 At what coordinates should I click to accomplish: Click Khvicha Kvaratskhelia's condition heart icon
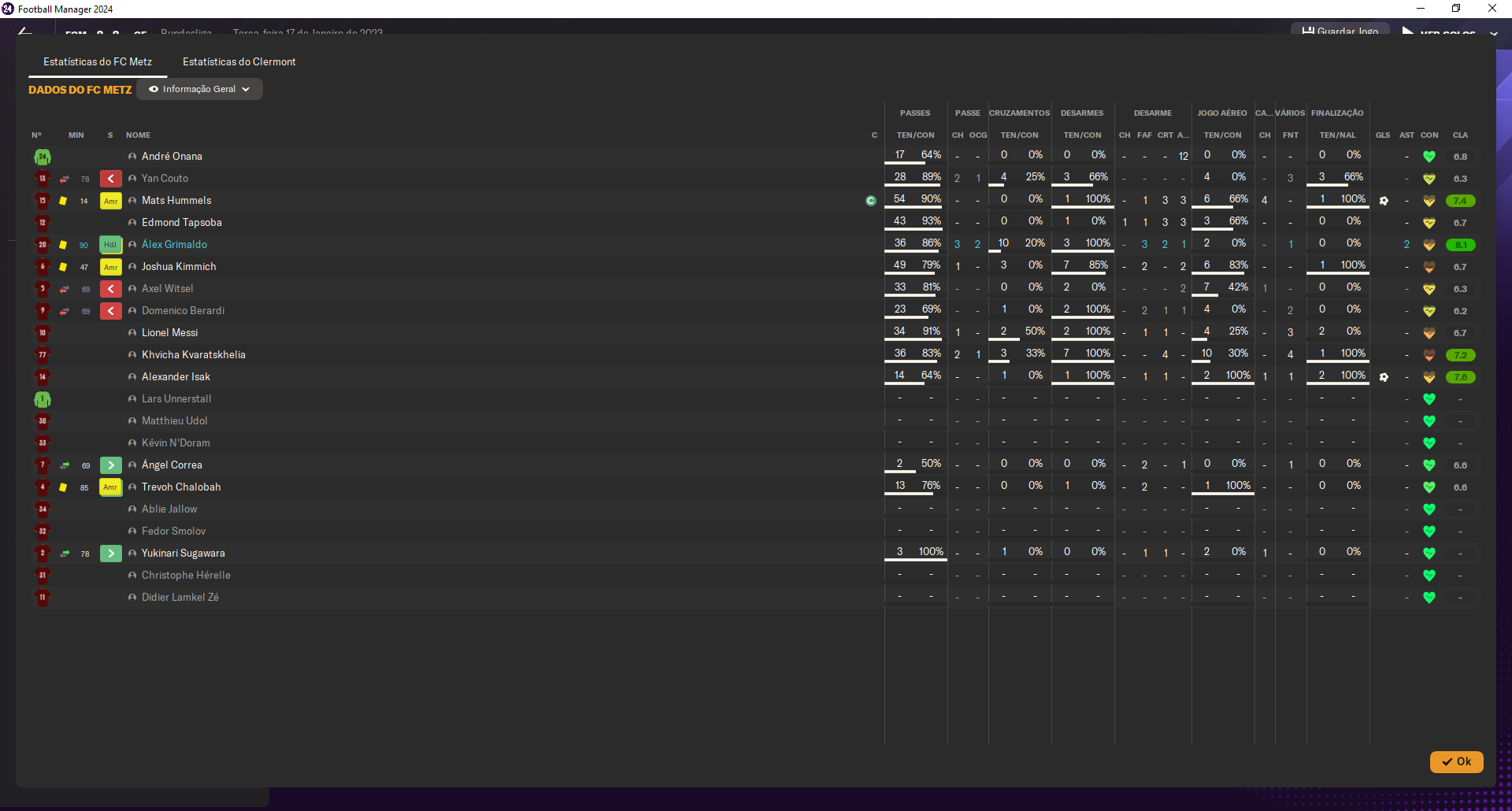tap(1429, 355)
